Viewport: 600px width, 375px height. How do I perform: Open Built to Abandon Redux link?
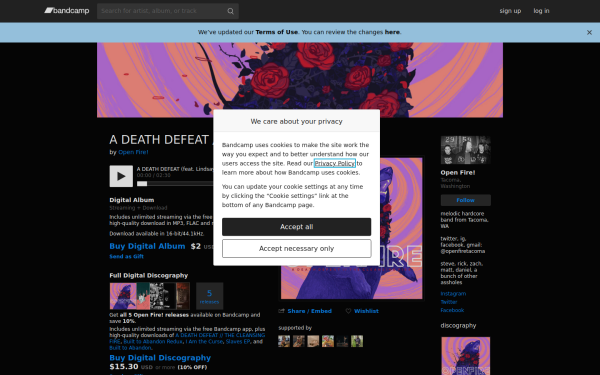(x=153, y=342)
